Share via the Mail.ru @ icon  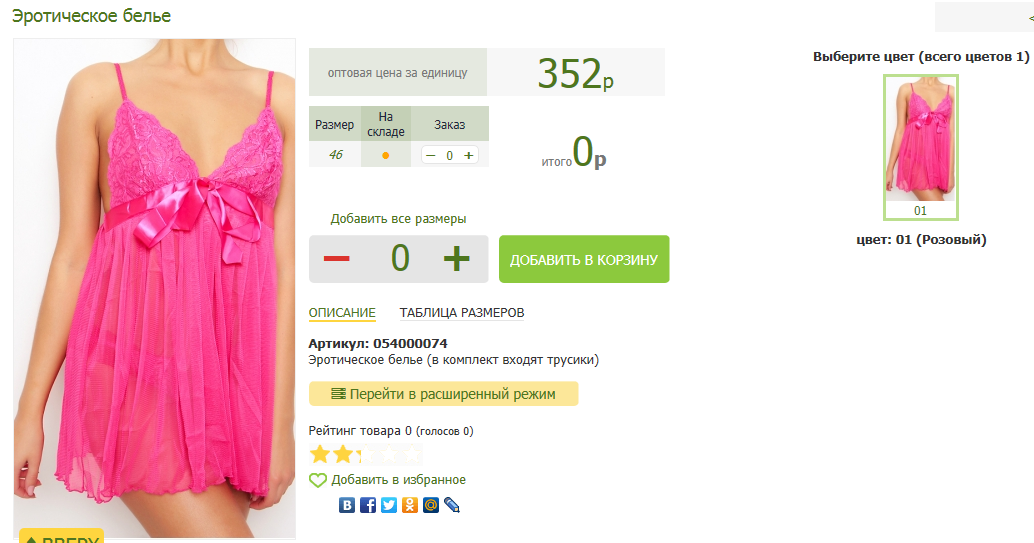point(431,505)
